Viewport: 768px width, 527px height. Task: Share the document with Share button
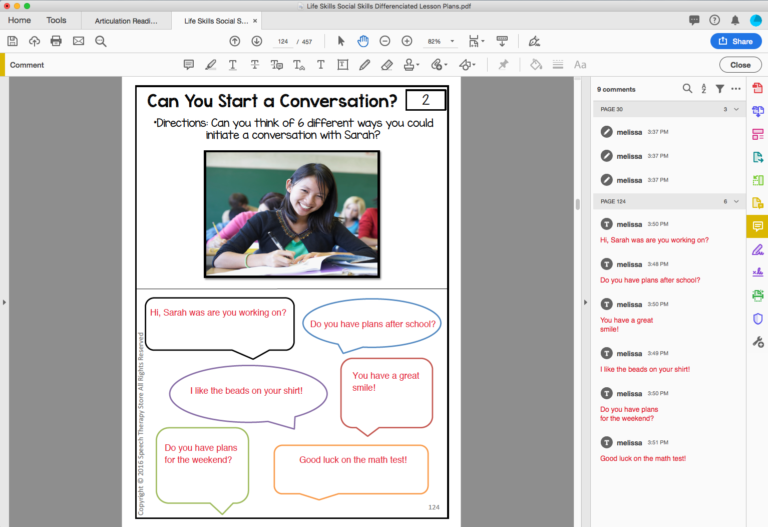(x=736, y=41)
